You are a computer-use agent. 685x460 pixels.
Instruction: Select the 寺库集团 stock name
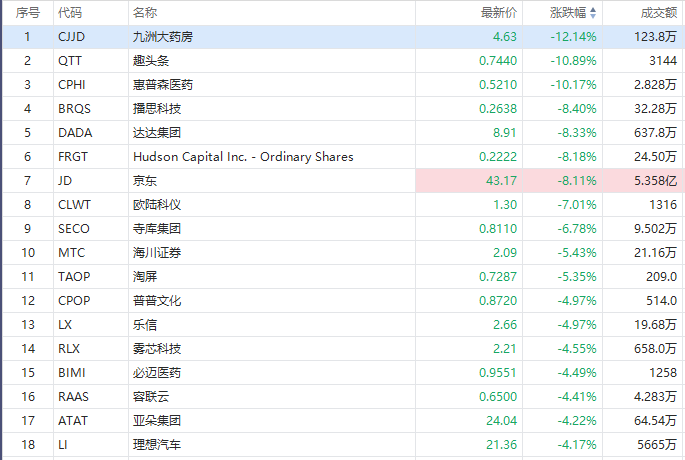157,229
